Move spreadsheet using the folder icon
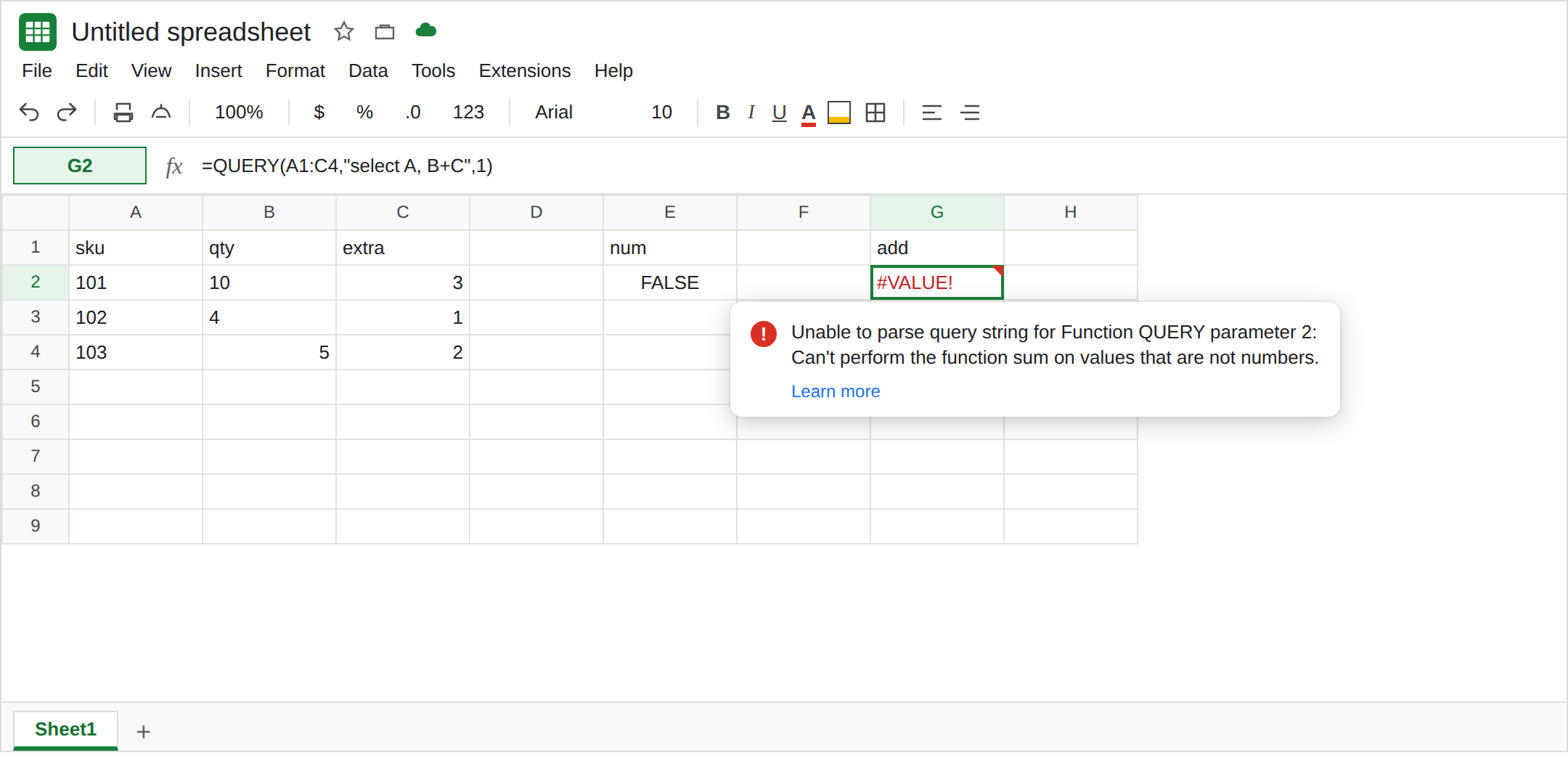Screen dimensions: 1568x758 [x=385, y=31]
